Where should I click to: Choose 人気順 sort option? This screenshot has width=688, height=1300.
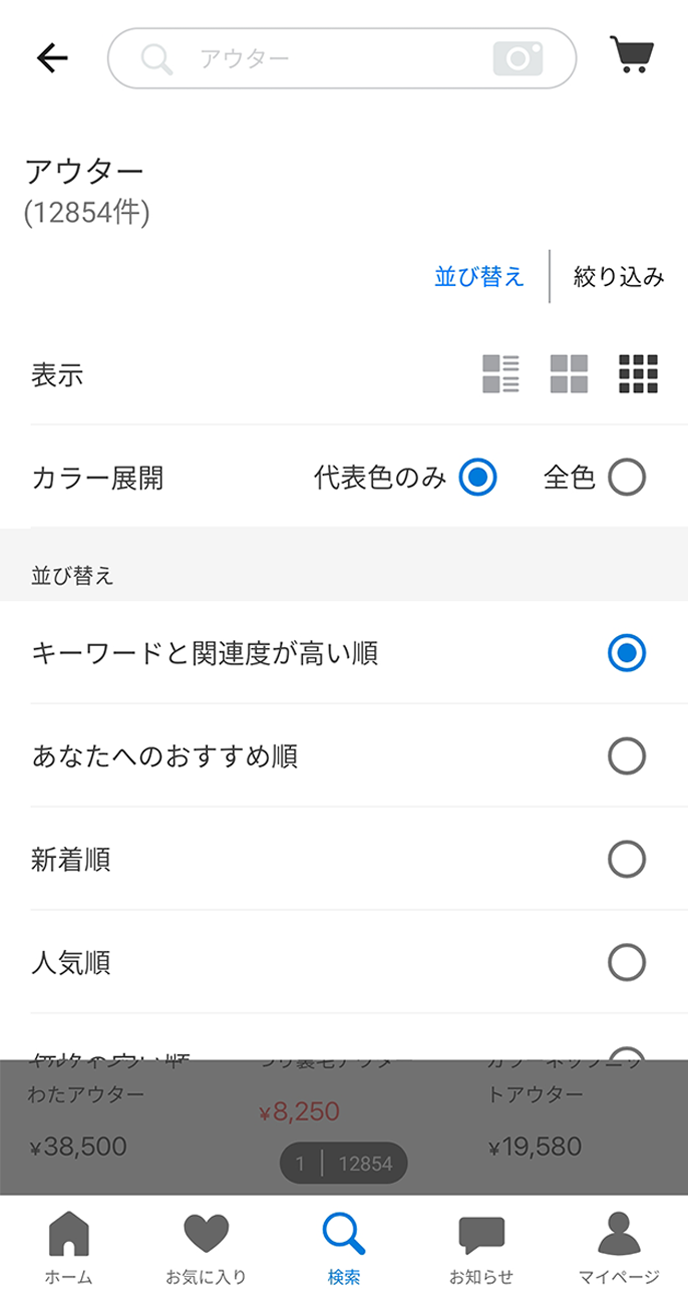[x=627, y=963]
